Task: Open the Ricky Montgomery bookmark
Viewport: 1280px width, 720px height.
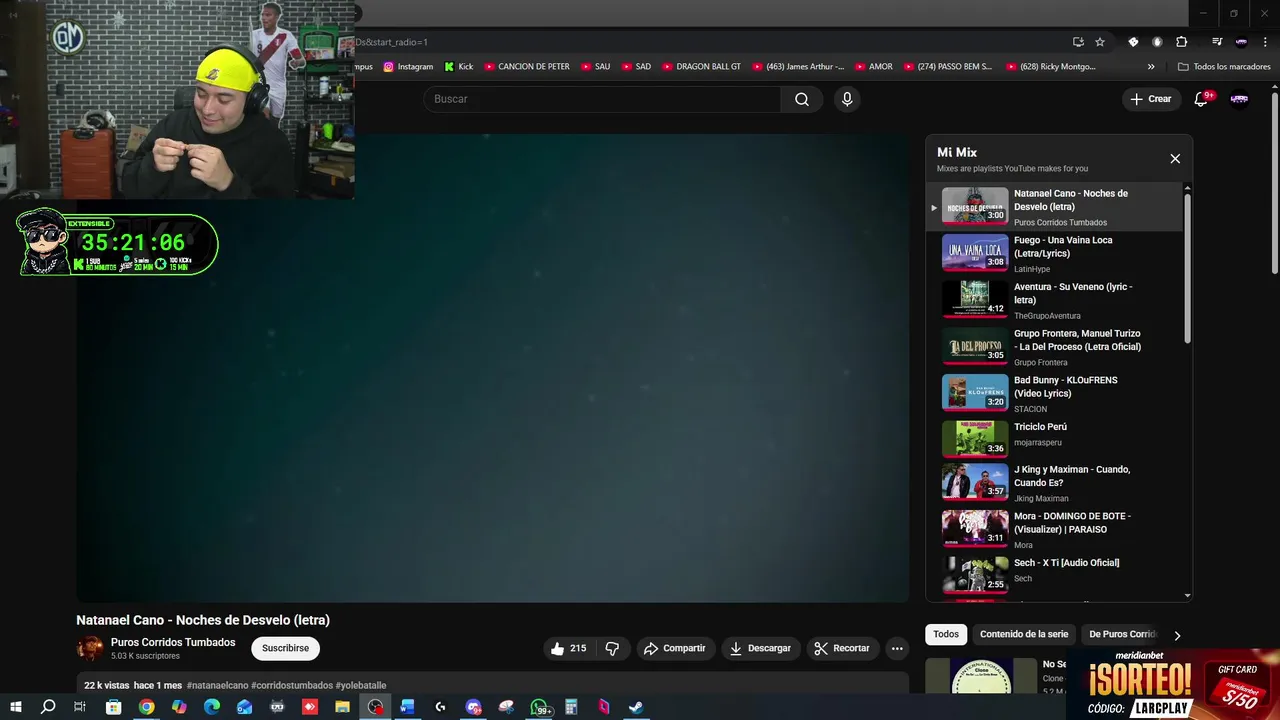Action: [x=1049, y=67]
